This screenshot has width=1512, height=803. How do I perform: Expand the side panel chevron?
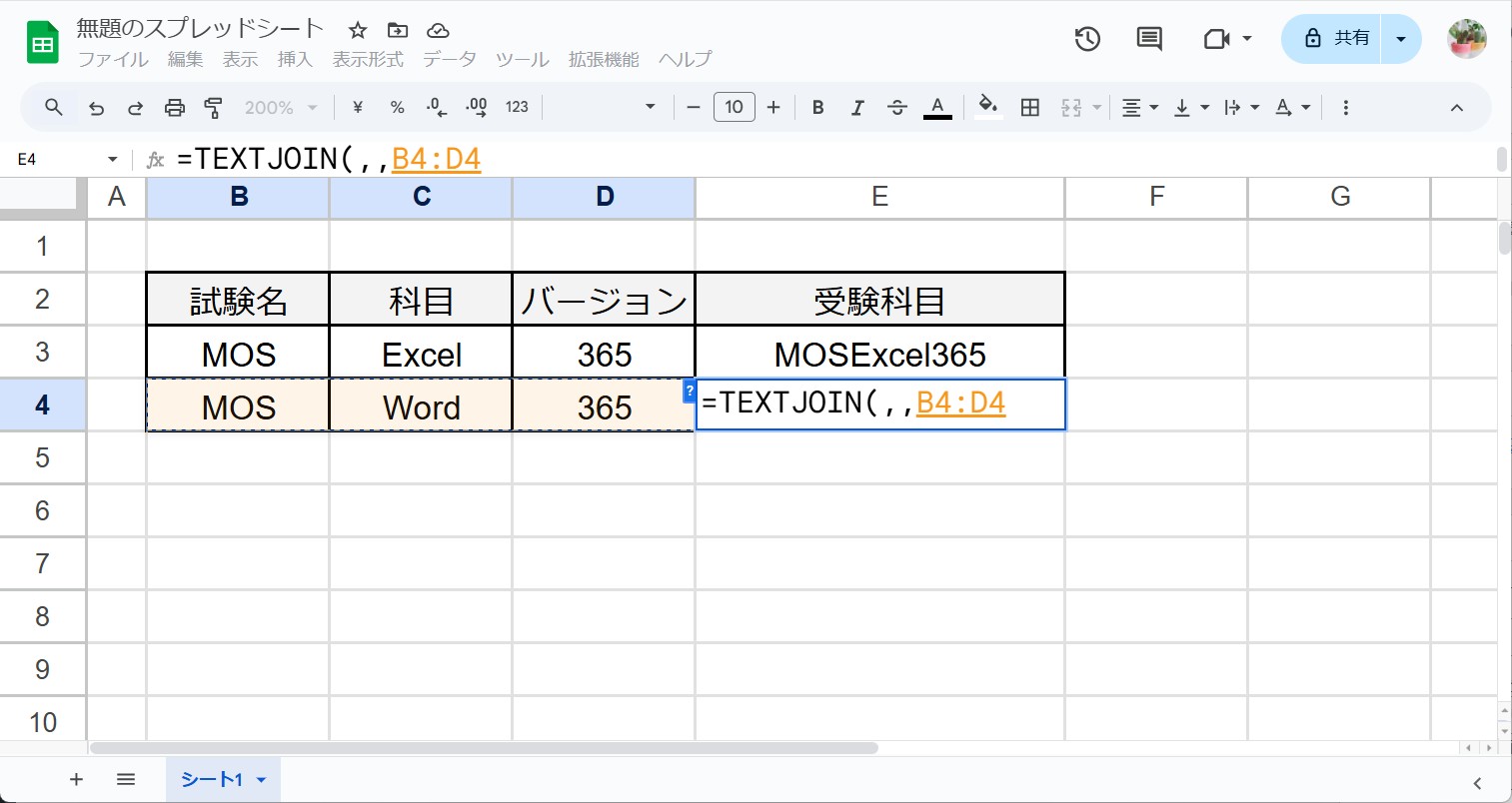(1477, 783)
